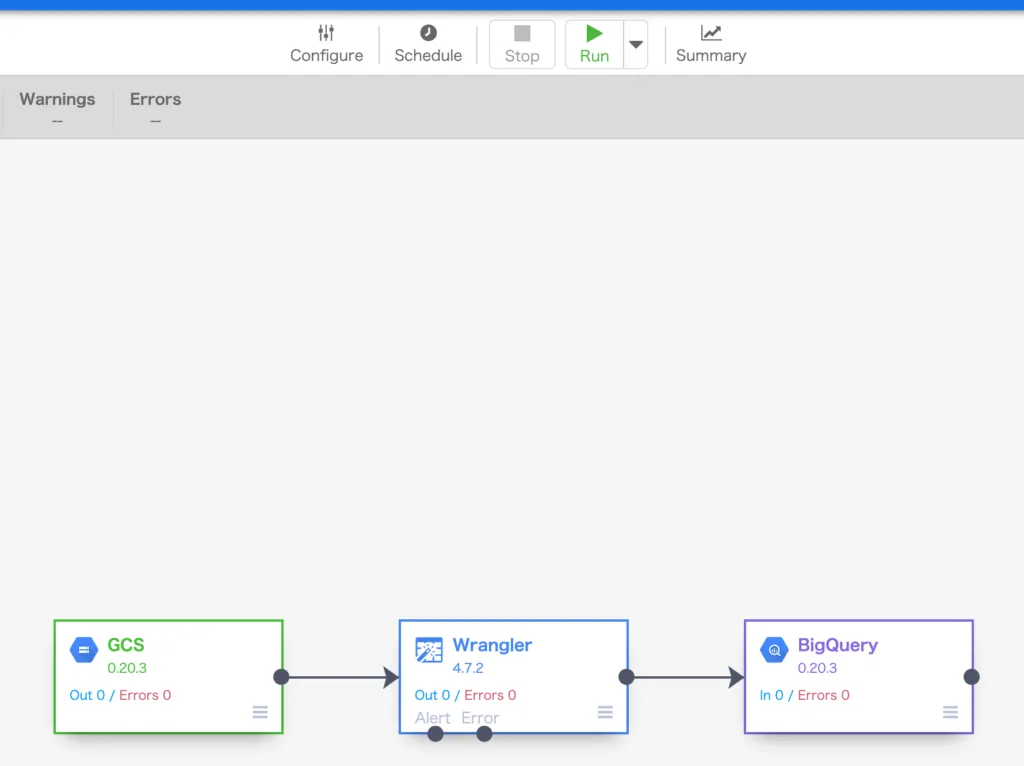
Task: Click Wrangler Errors 0 metric
Action: (490, 695)
